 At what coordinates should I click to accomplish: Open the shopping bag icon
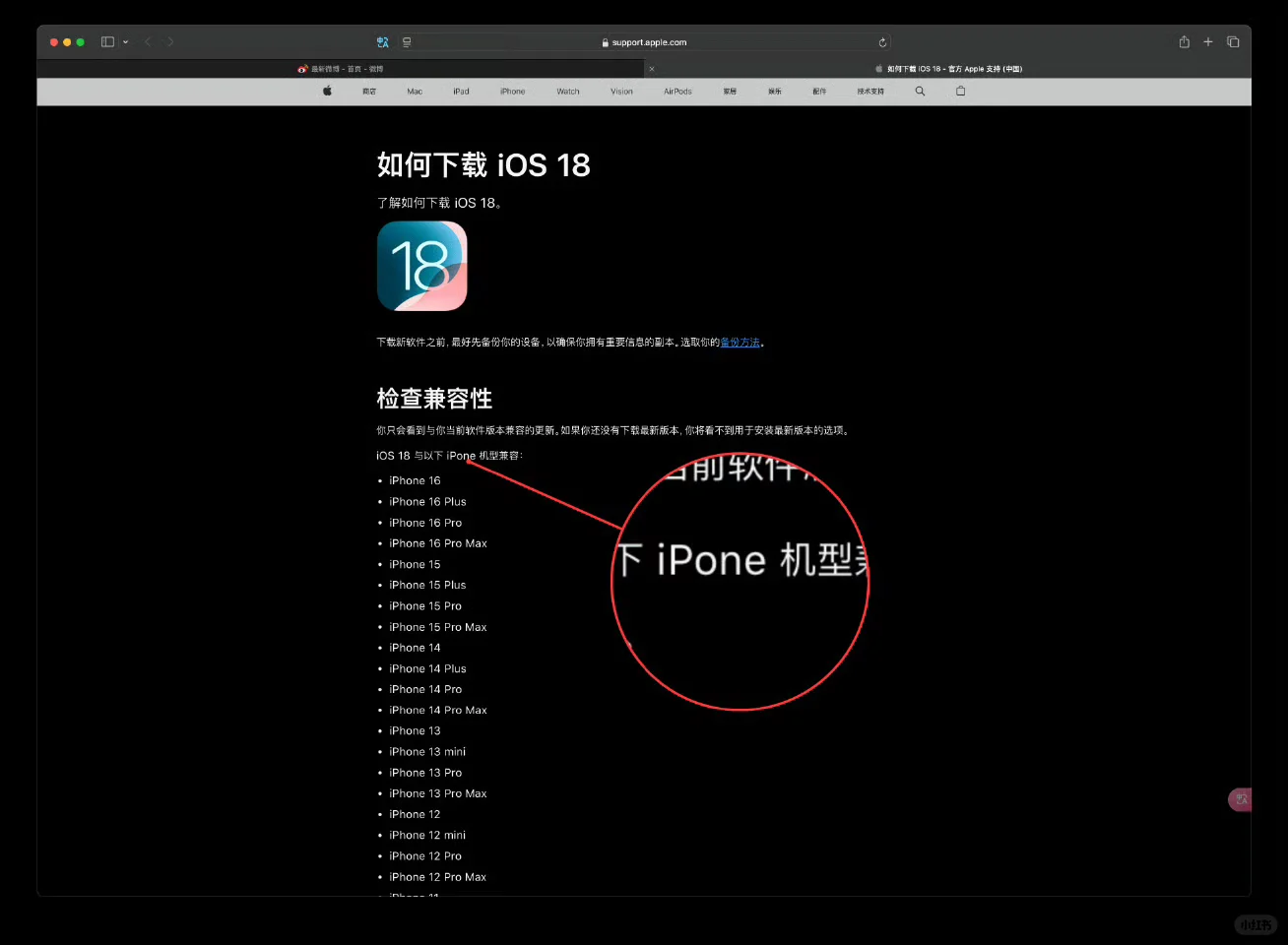click(x=960, y=92)
